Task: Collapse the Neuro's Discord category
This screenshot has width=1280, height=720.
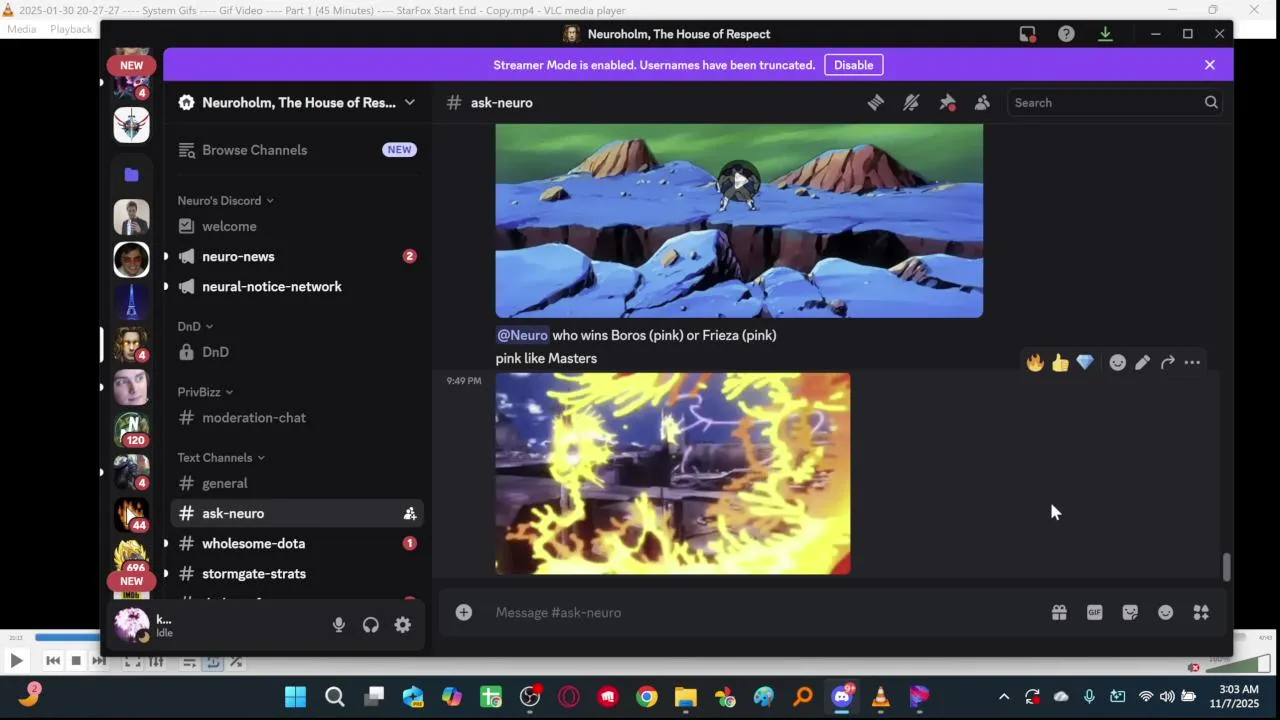Action: [x=225, y=200]
